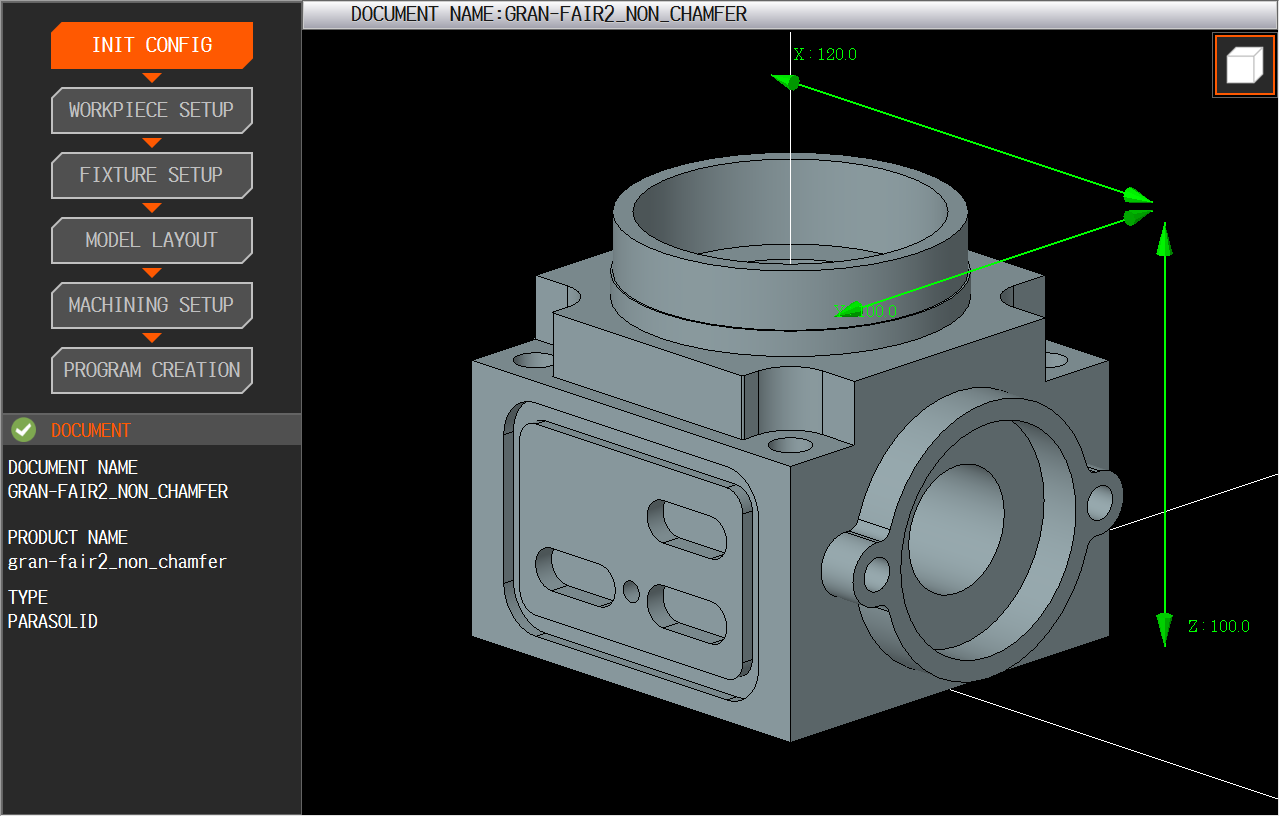Click the Z: 100.0 dimension label

[x=1218, y=626]
